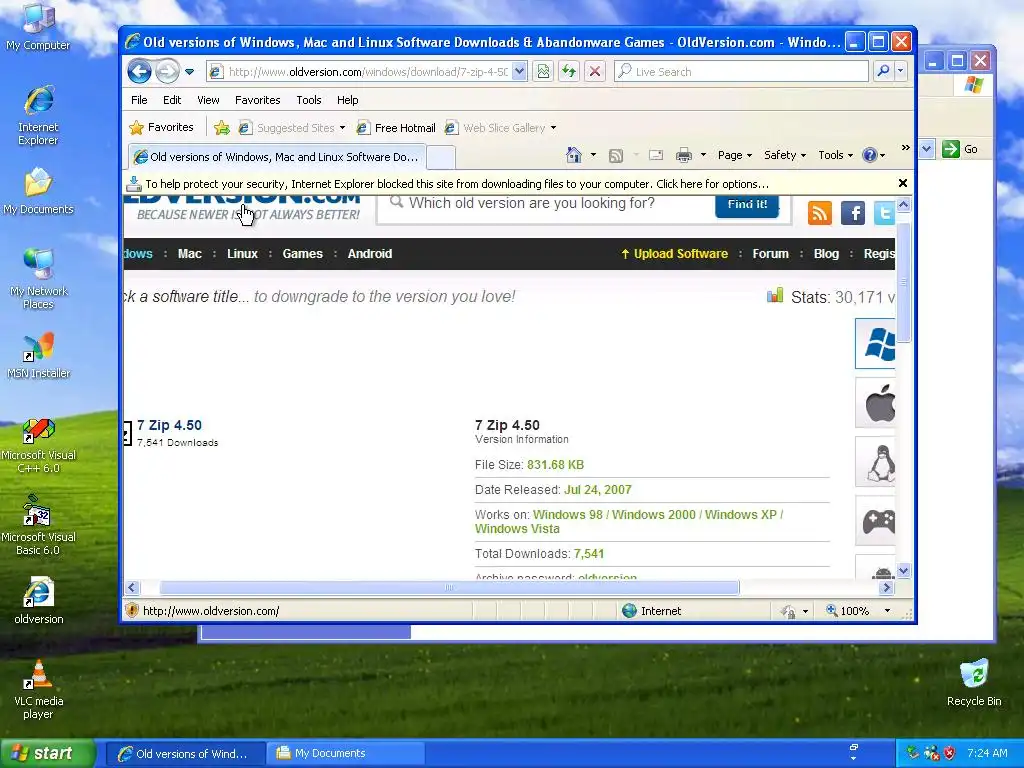The height and width of the screenshot is (768, 1024).
Task: Open the recent pages dropdown arrow
Action: click(x=189, y=72)
